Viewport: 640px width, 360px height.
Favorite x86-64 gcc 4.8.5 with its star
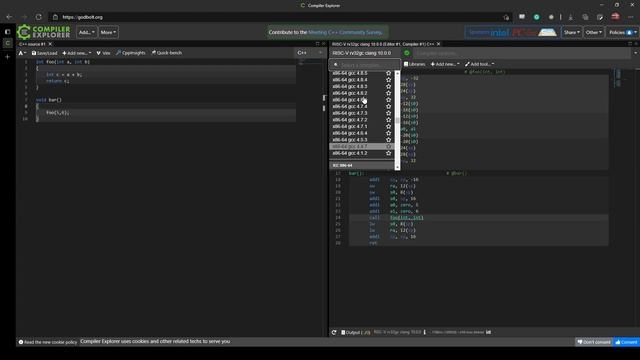[389, 73]
